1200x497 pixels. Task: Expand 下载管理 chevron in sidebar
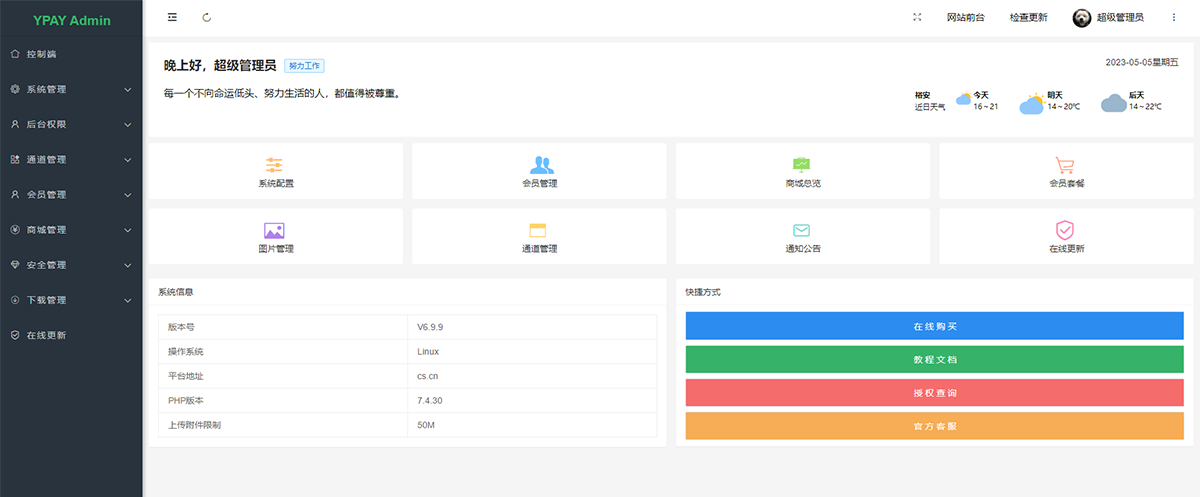(128, 299)
